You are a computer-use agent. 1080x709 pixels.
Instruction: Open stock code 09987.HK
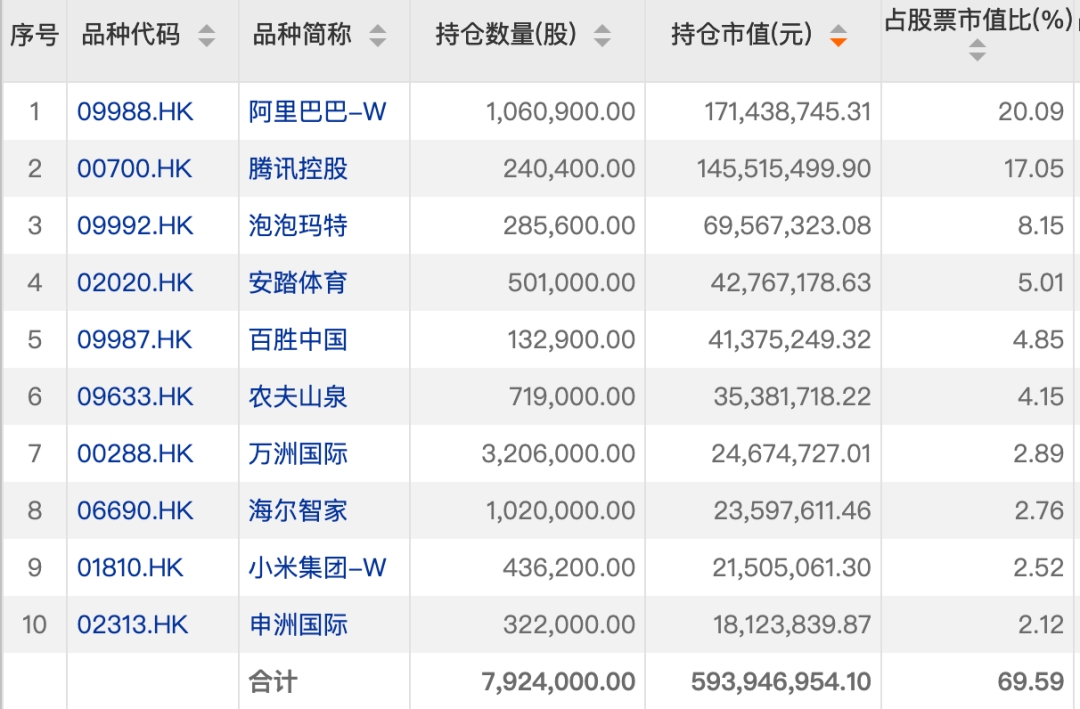tap(134, 340)
